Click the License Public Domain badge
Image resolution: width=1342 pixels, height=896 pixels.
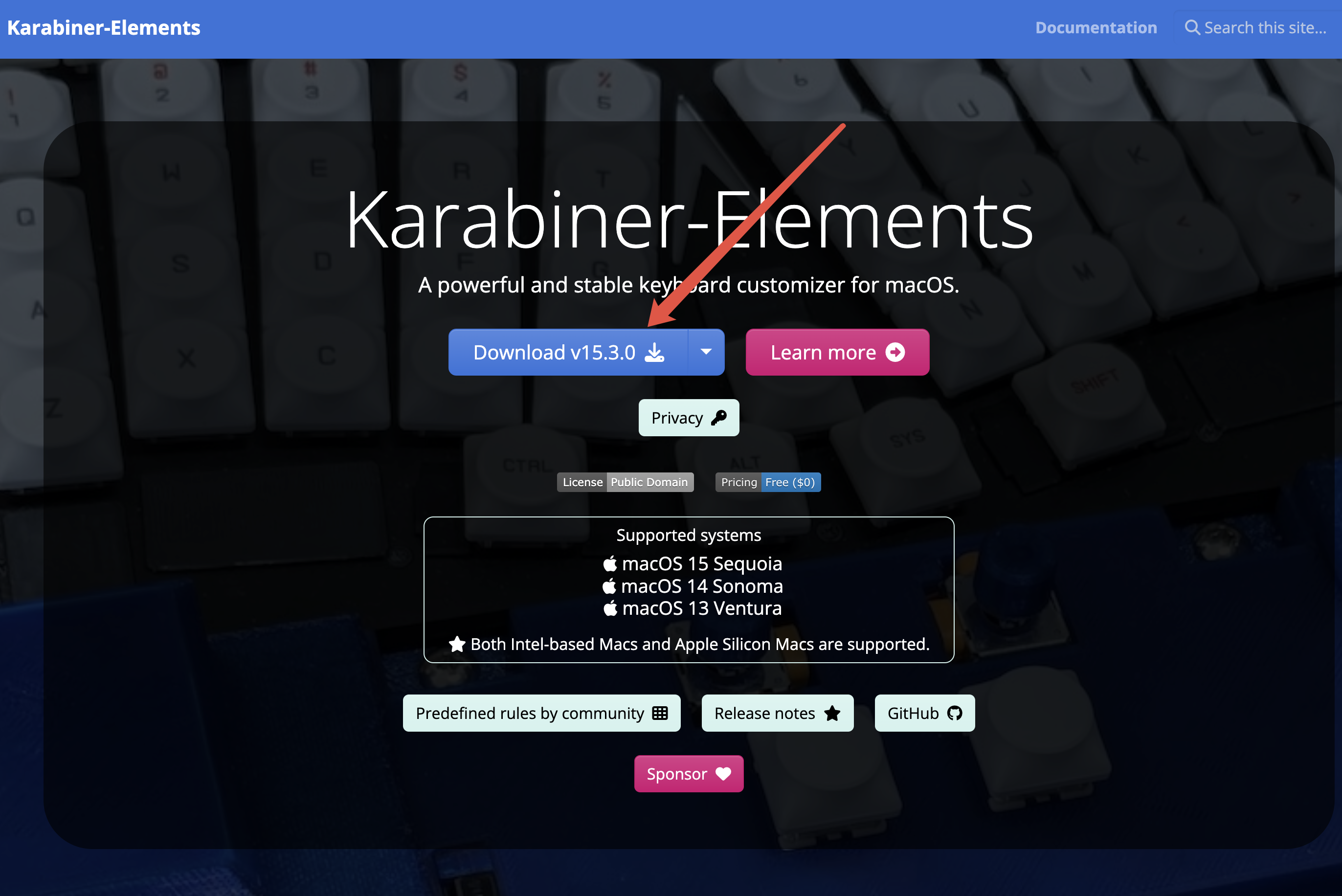(x=625, y=482)
